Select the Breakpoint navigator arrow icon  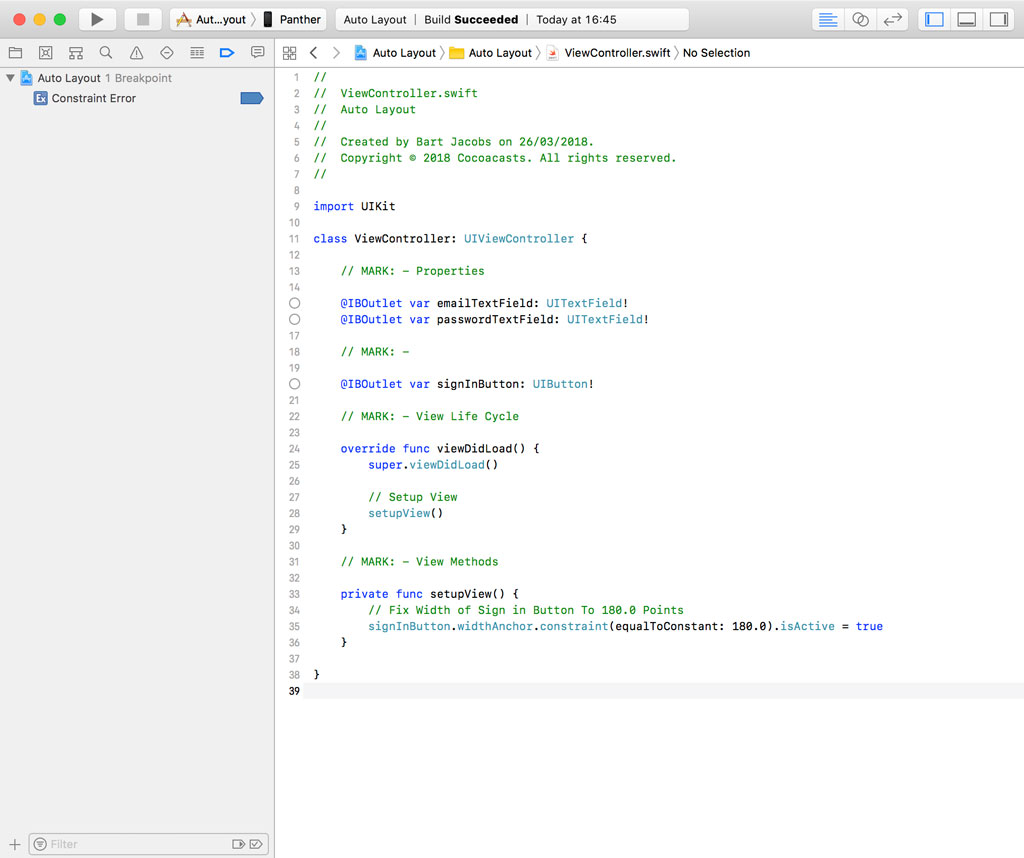(x=226, y=52)
